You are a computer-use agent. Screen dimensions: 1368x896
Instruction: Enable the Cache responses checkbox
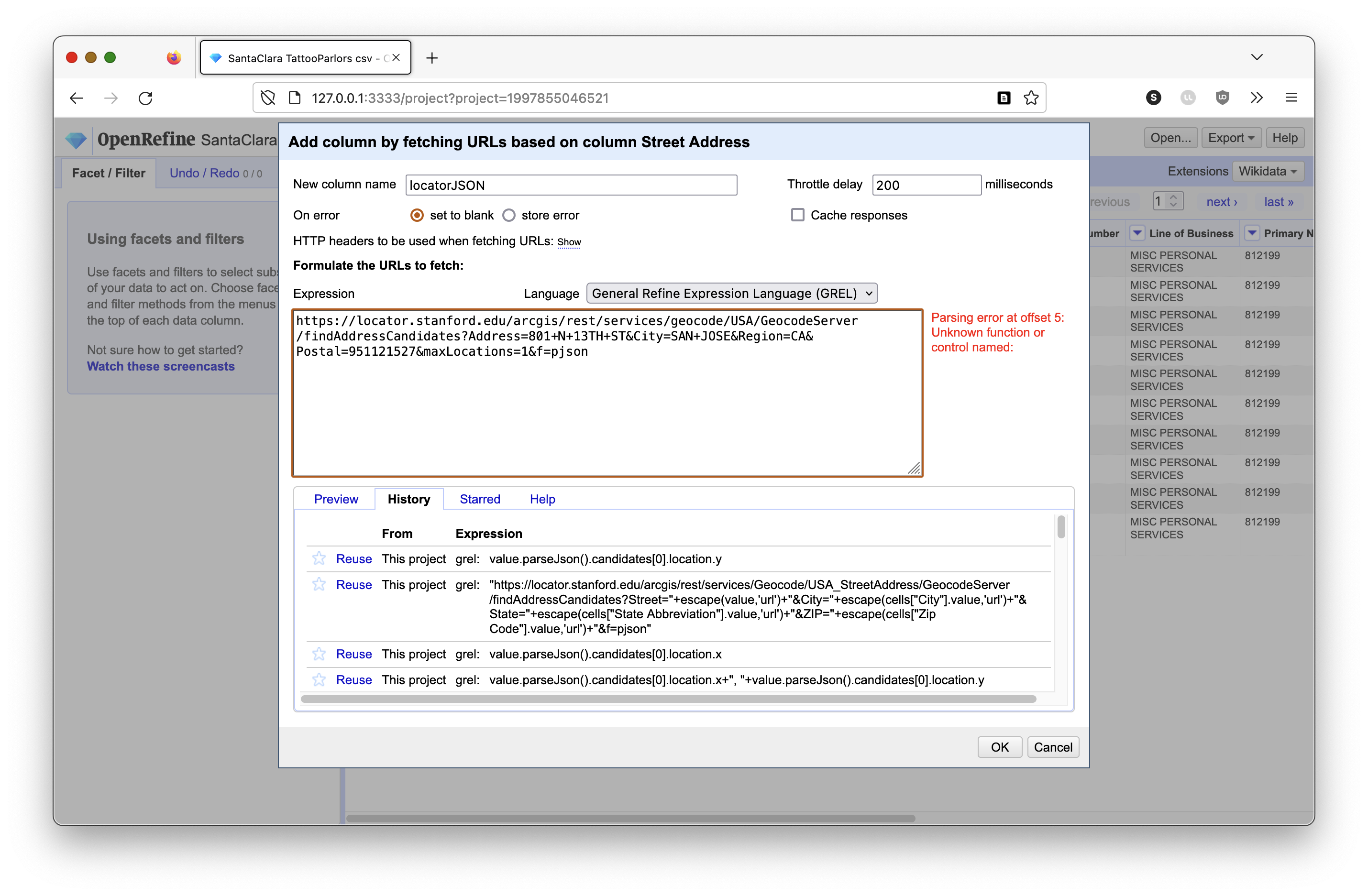(x=797, y=215)
